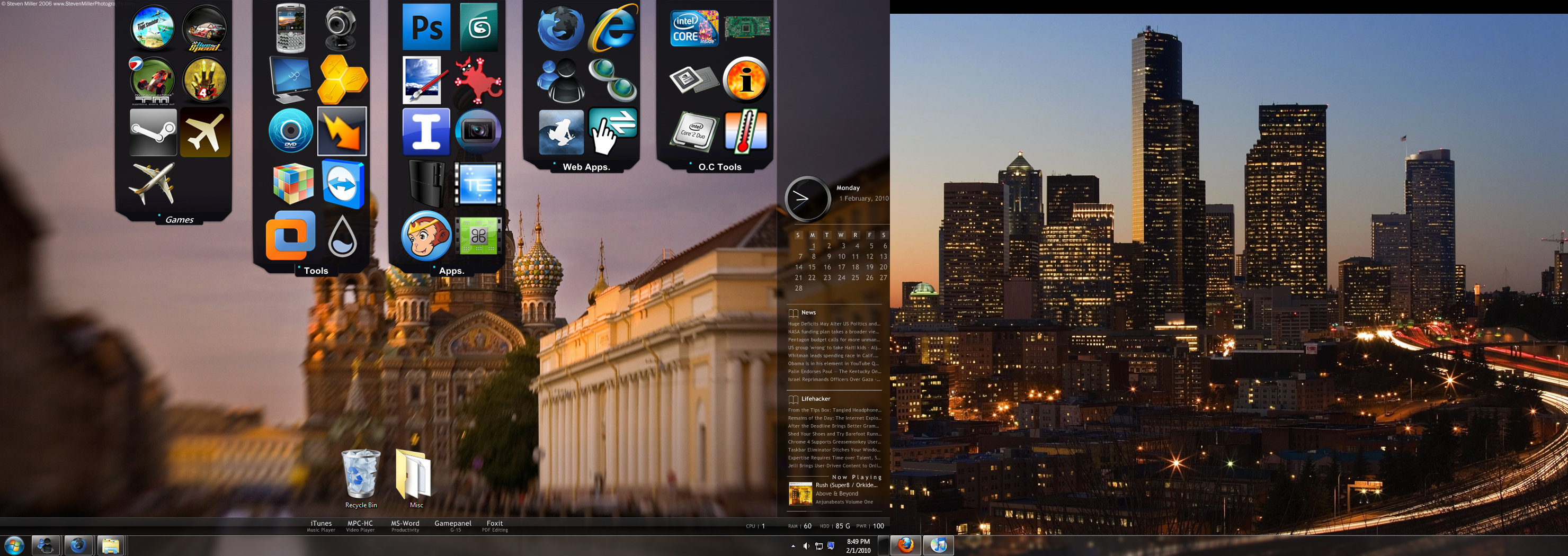The height and width of the screenshot is (556, 1568).
Task: Open the teal 3ds Max icon
Action: tap(478, 28)
